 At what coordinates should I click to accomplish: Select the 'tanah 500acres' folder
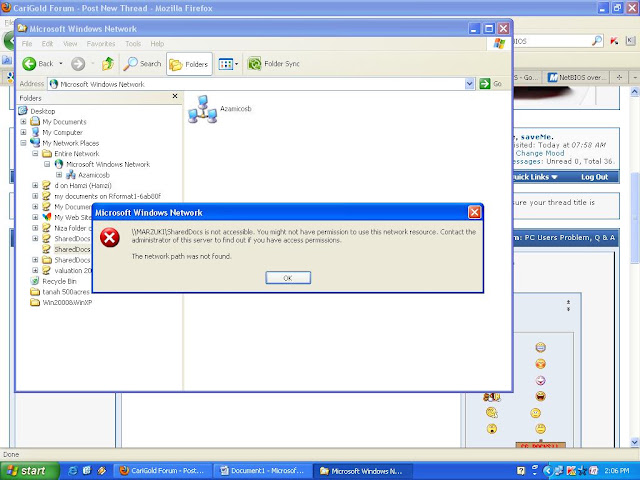66,292
